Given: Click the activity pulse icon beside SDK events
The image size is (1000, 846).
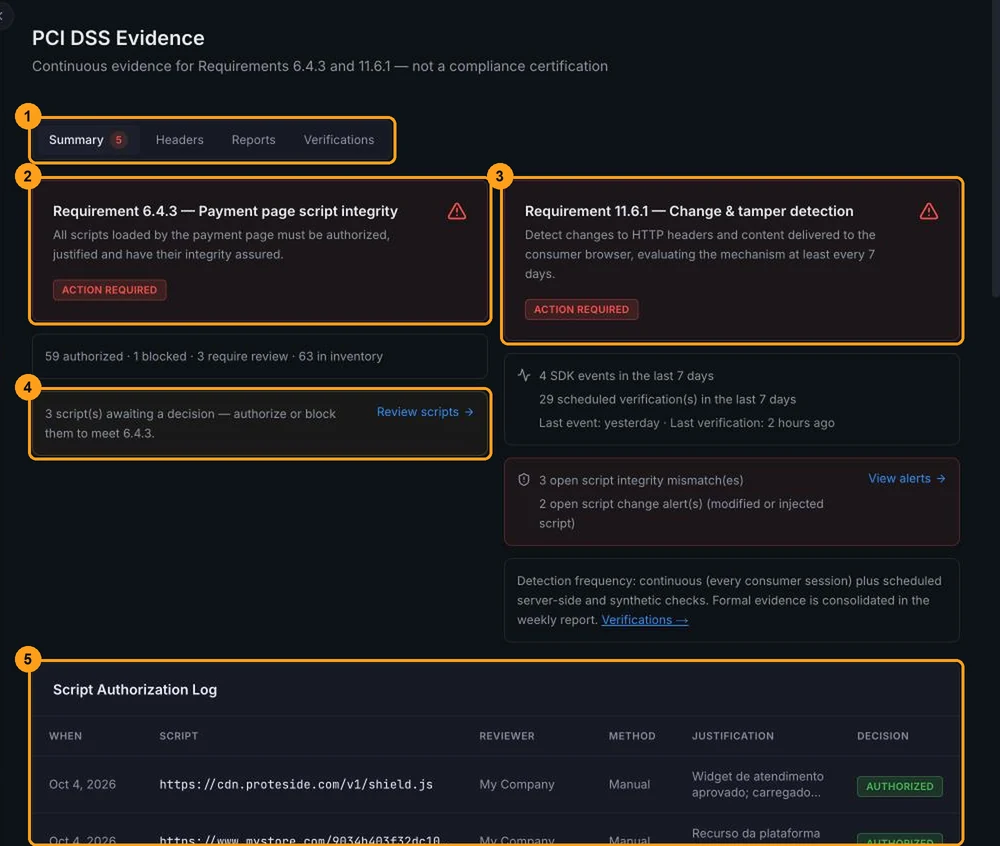Looking at the screenshot, I should click(524, 375).
